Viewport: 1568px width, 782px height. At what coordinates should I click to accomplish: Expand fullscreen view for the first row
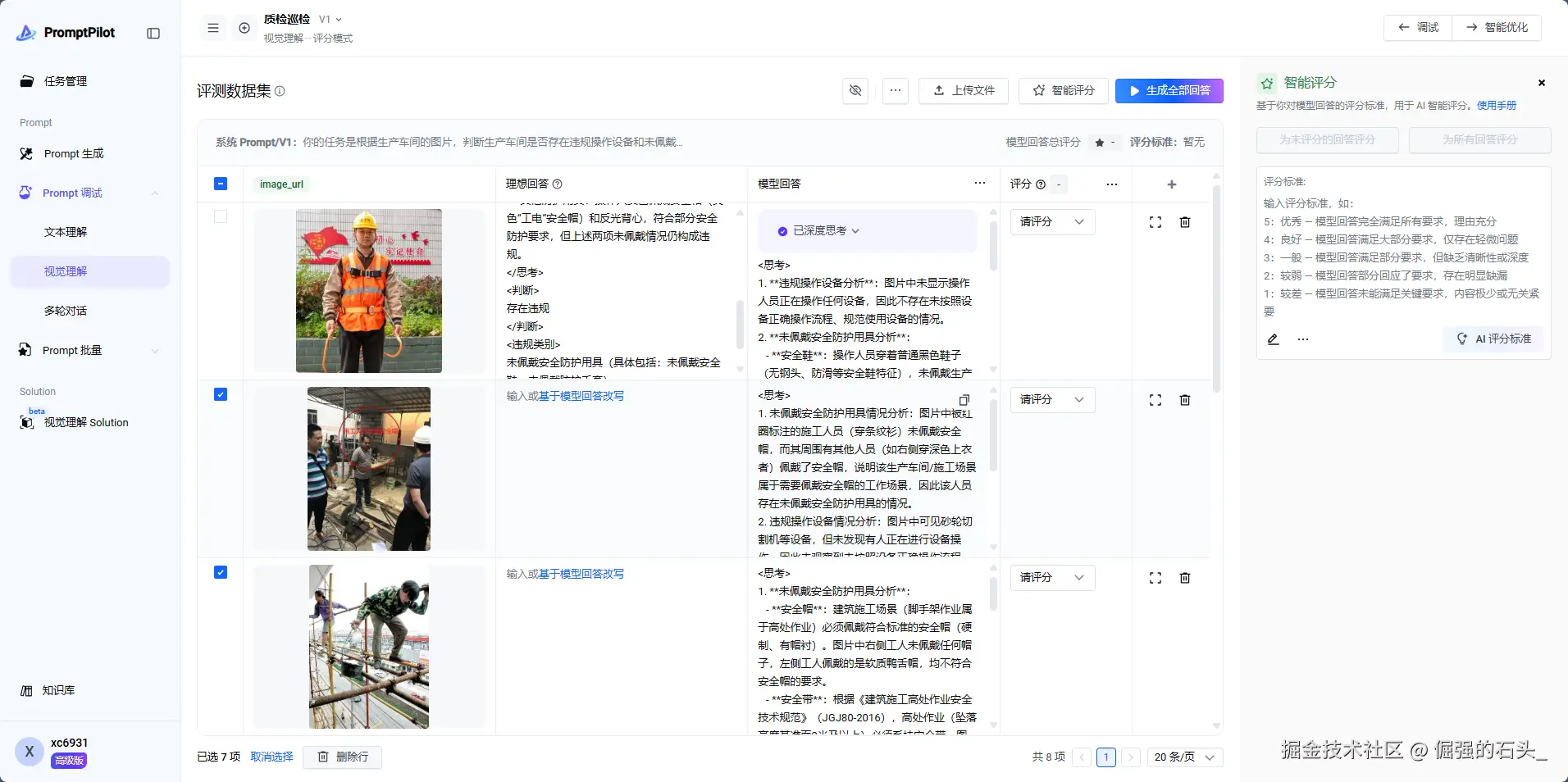pyautogui.click(x=1155, y=222)
